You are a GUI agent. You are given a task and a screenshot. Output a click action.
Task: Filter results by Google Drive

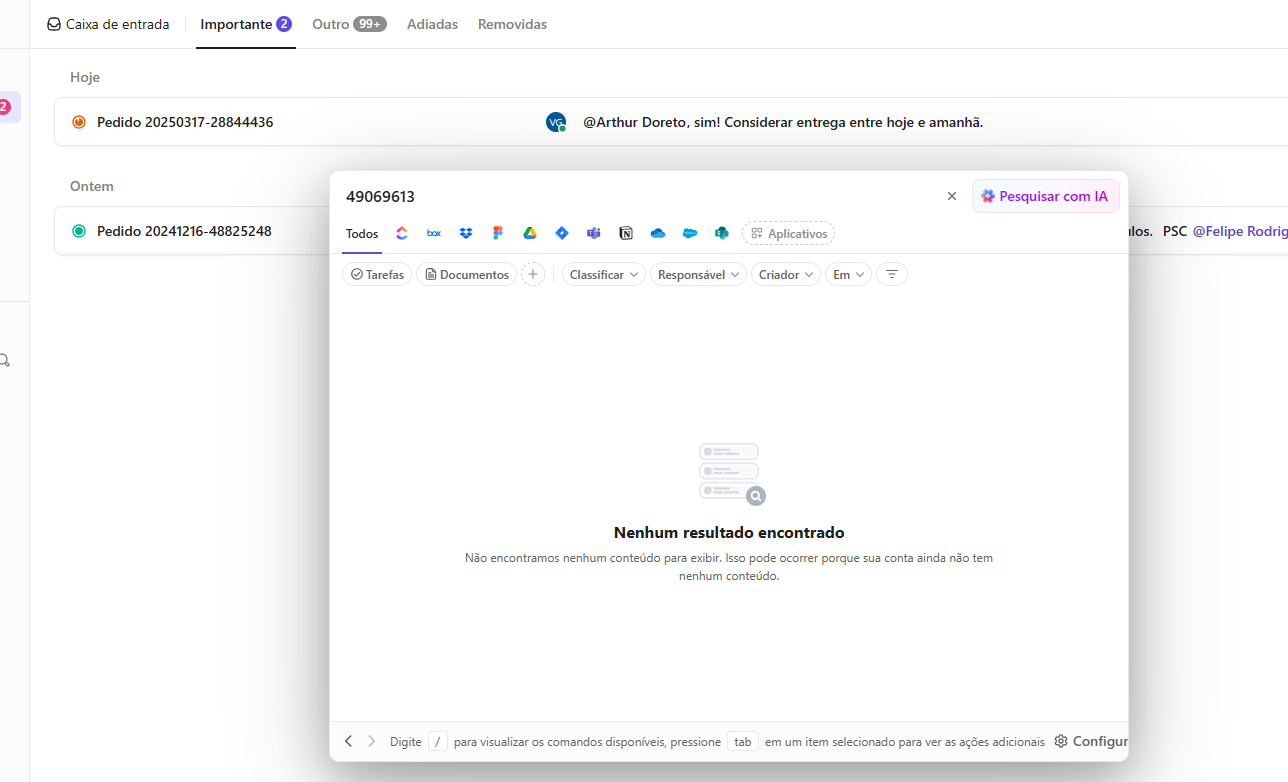(530, 233)
